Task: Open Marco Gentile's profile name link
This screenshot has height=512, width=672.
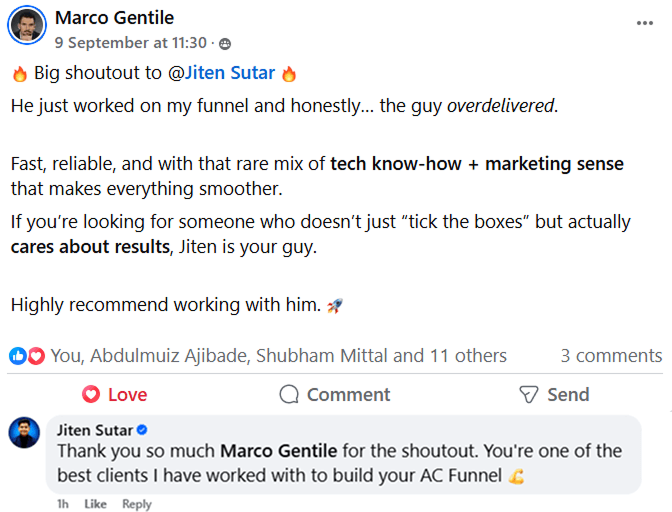Action: click(x=114, y=18)
